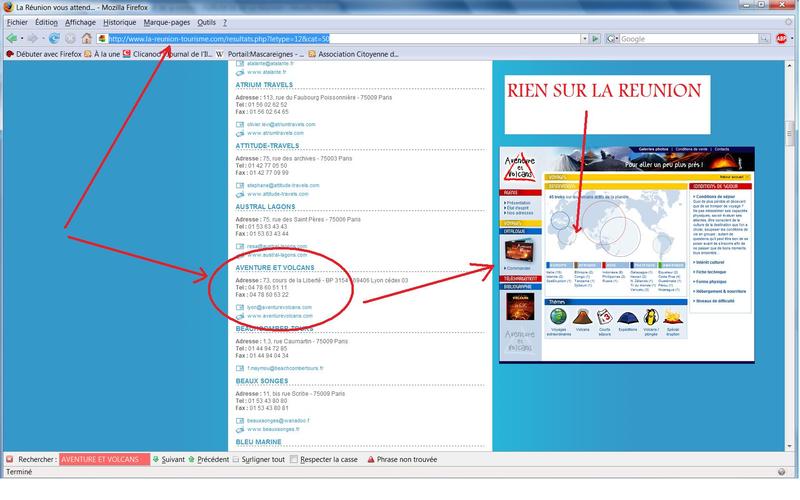
Task: Open the Google search engine dropdown
Action: click(x=614, y=38)
